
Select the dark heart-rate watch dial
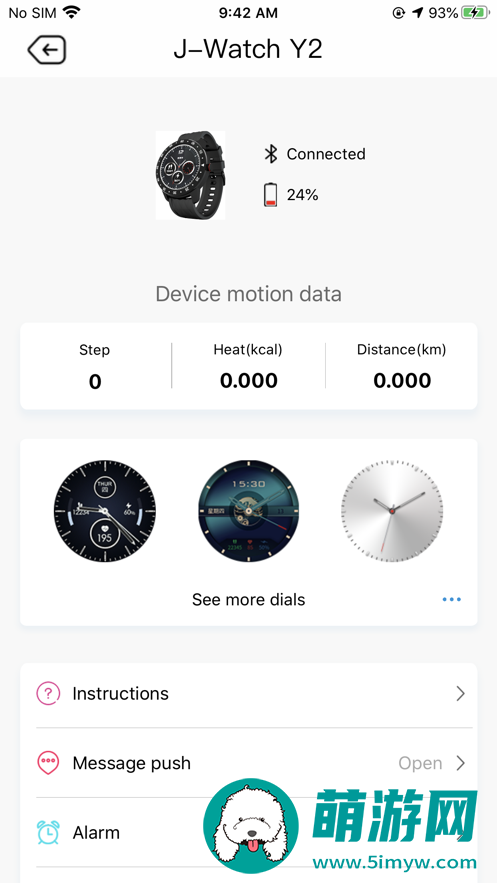click(x=105, y=511)
